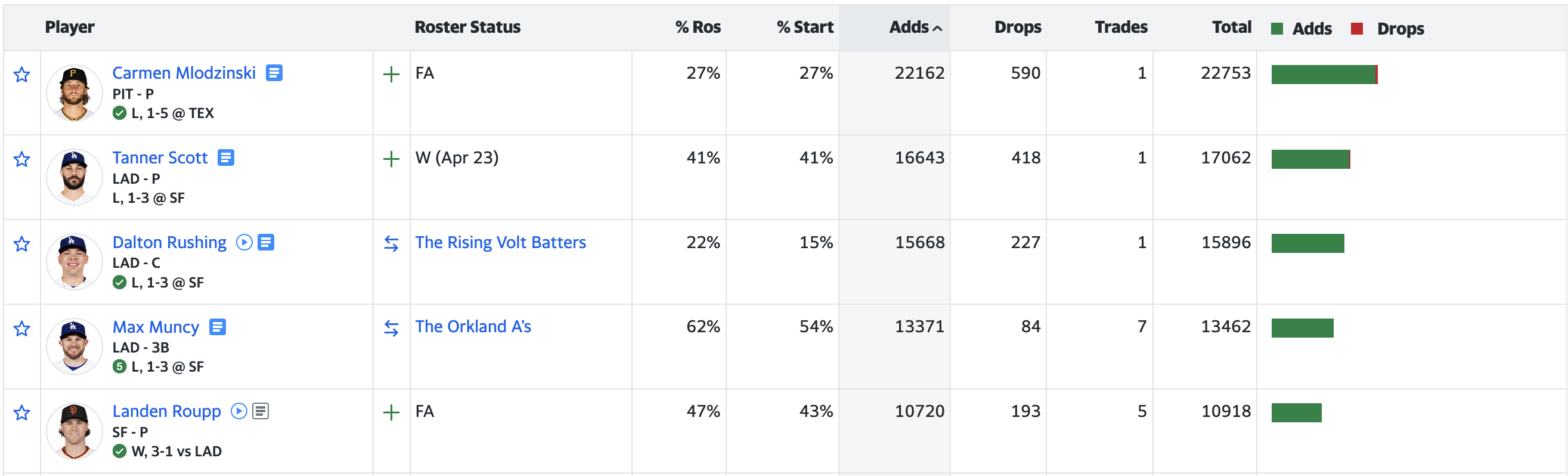Click the plus icon to claim Tanner Scott
1568x476 pixels.
click(391, 159)
